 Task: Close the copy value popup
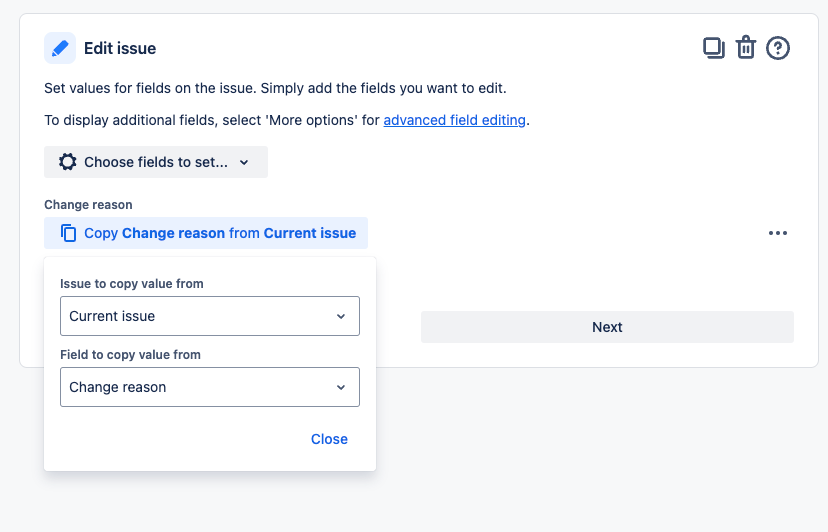point(329,439)
